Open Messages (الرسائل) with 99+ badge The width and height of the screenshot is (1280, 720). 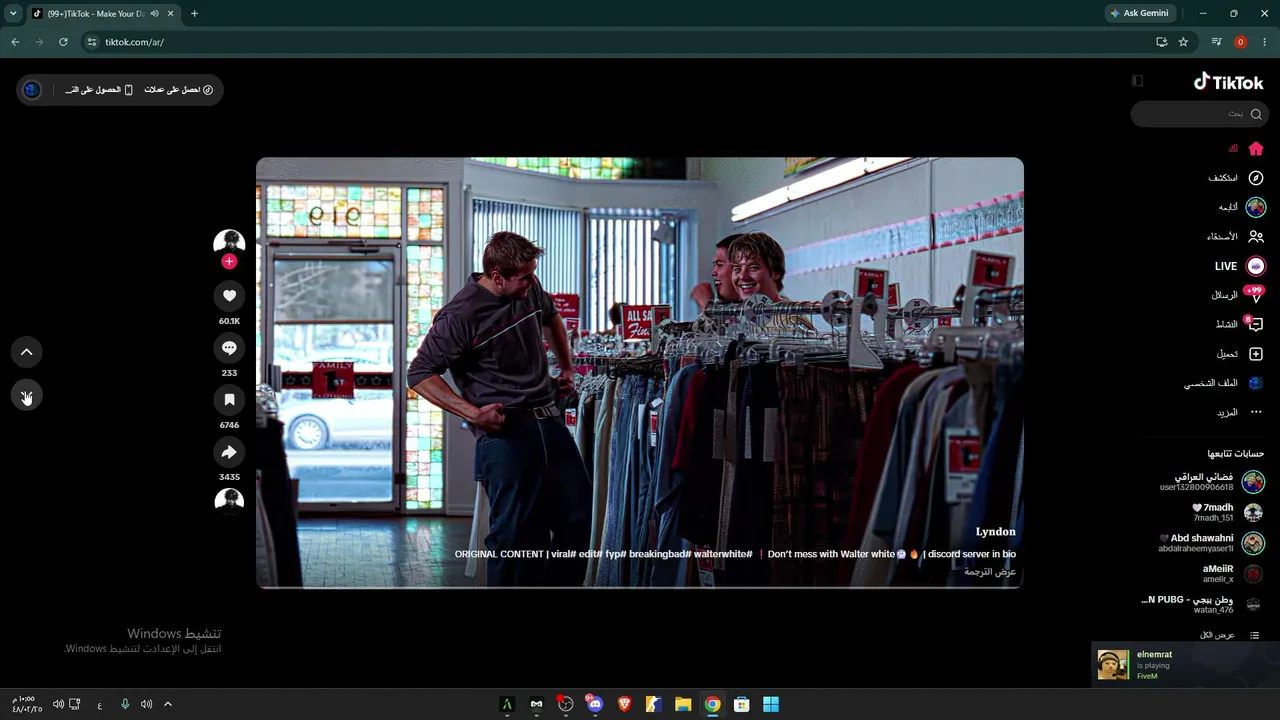pyautogui.click(x=1238, y=295)
